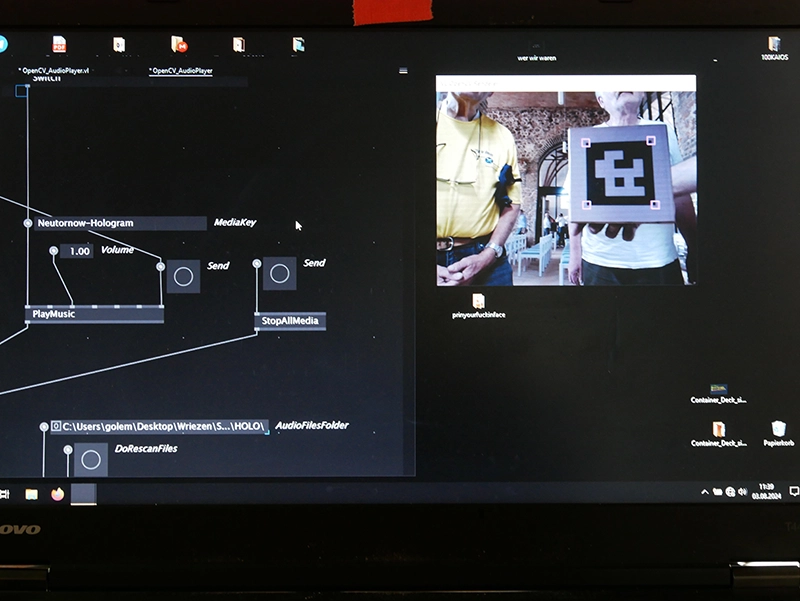Click the volume speaker icon in system tray
The image size is (800, 601).
pyautogui.click(x=742, y=492)
